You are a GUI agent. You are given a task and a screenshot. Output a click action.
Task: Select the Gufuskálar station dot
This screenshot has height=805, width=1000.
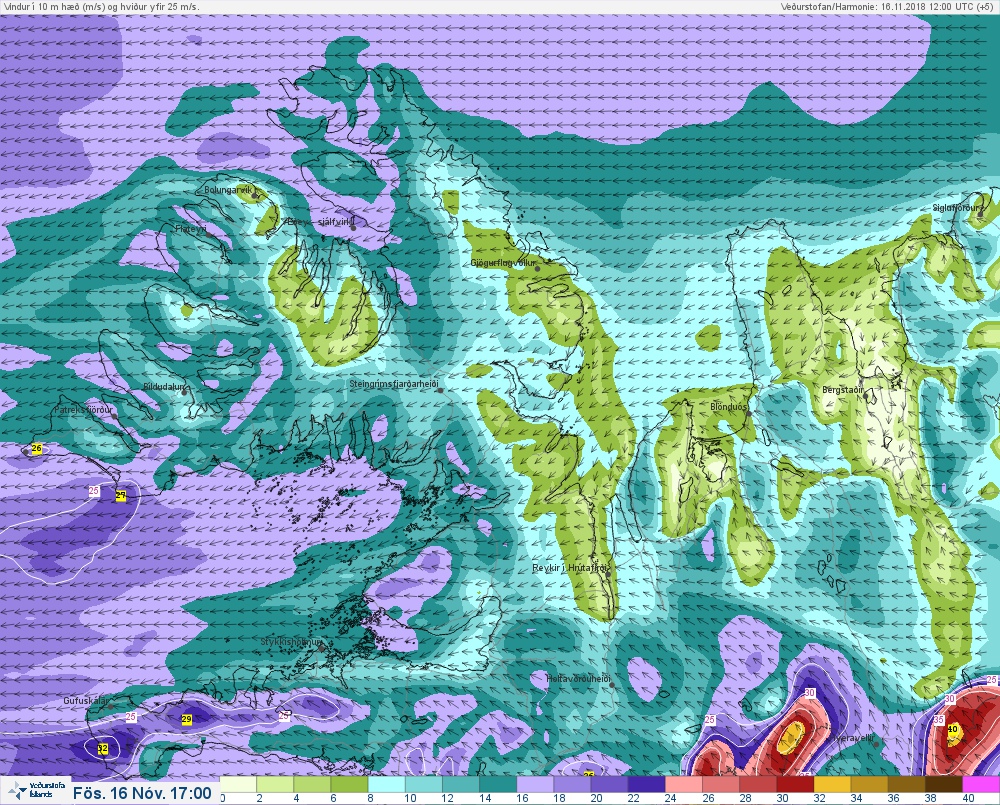point(110,707)
